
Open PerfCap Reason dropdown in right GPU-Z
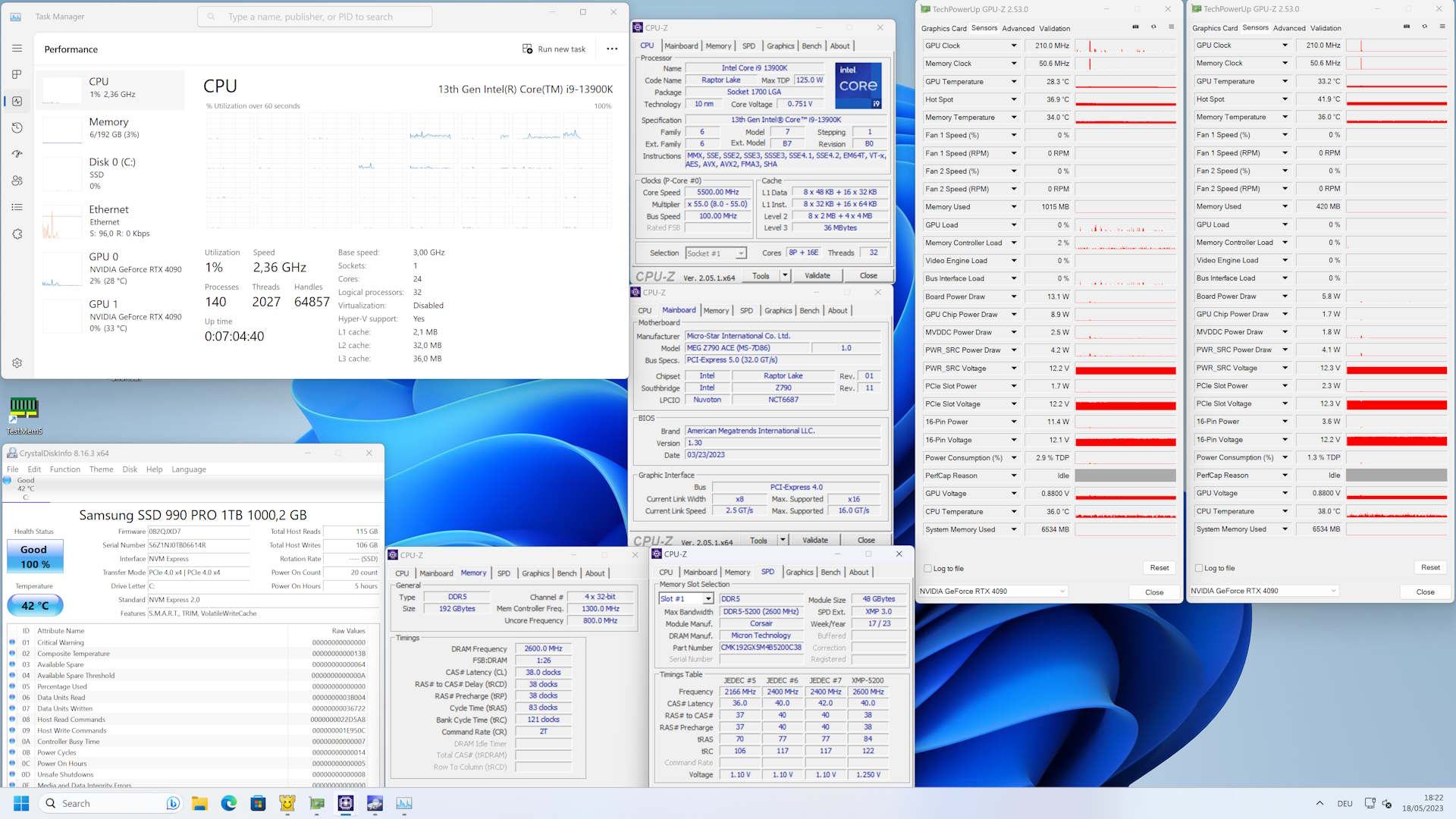[x=1285, y=475]
